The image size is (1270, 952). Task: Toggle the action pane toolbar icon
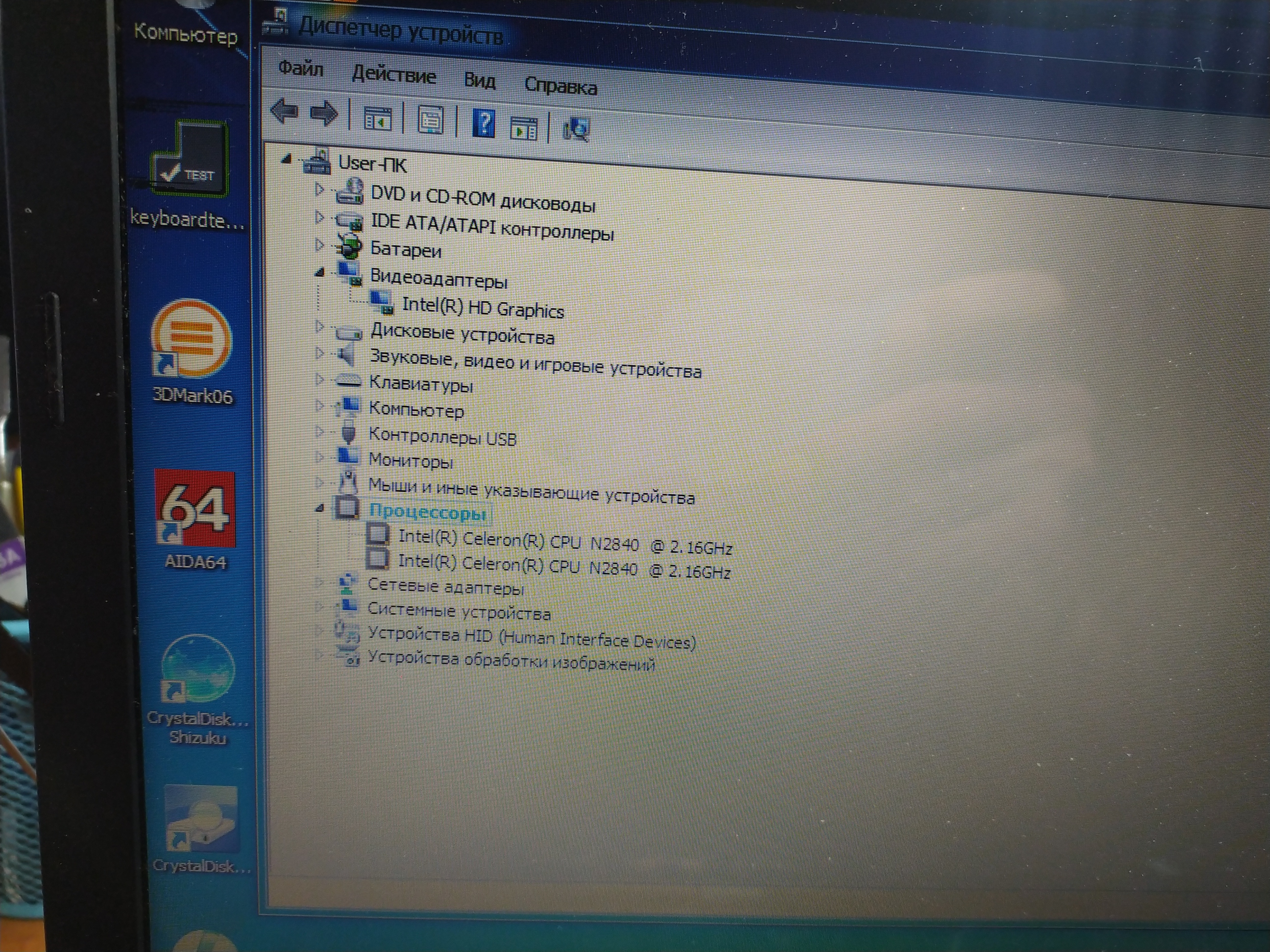pyautogui.click(x=524, y=128)
